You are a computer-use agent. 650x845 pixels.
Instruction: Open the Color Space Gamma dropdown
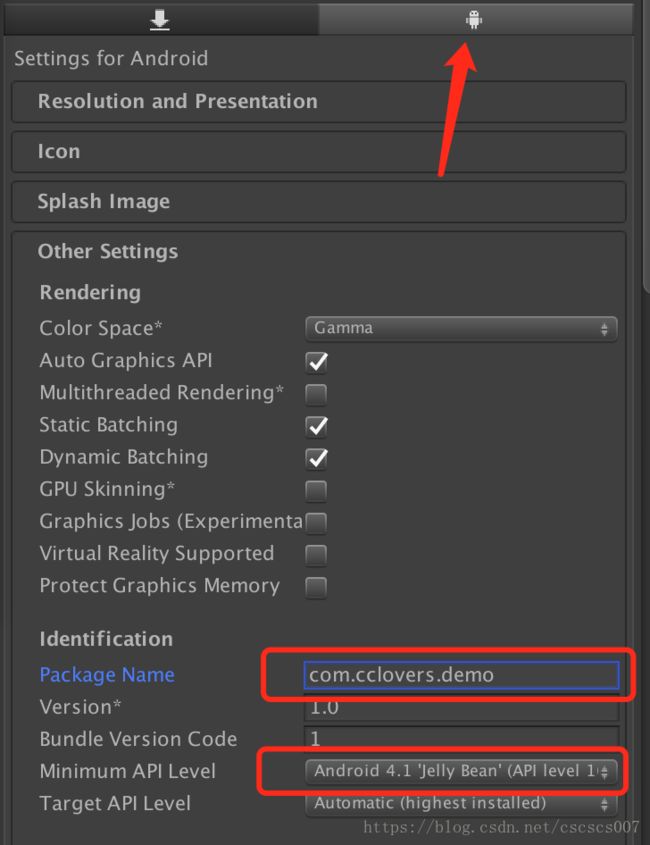(461, 329)
